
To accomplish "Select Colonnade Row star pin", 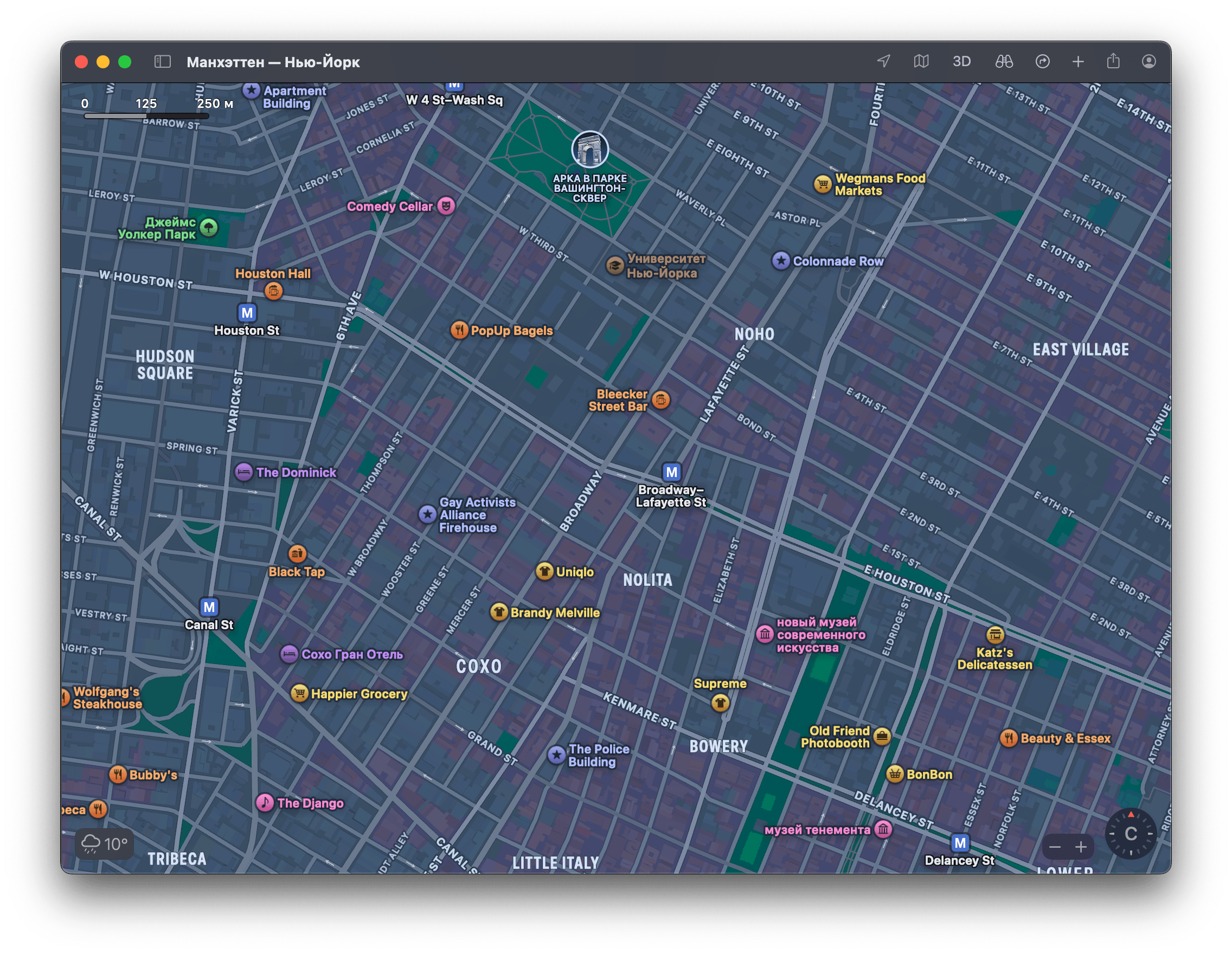I will (781, 261).
